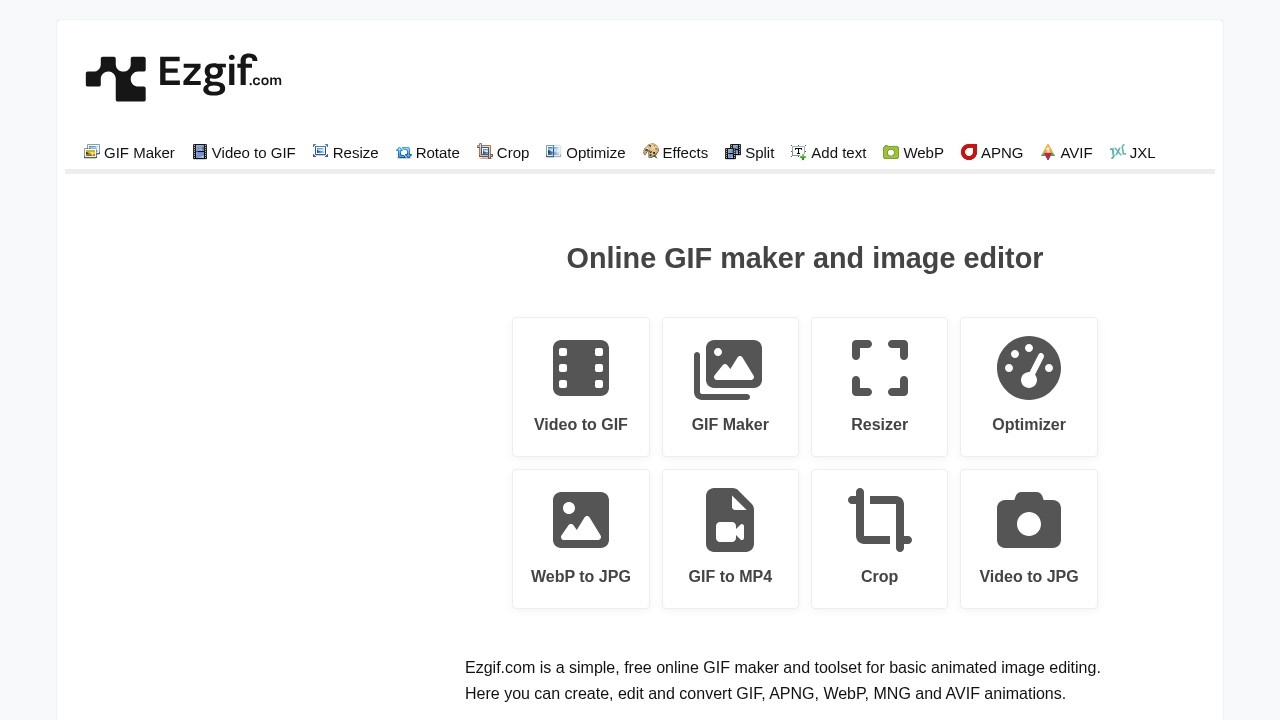Open the APNG menu item
The image size is (1280, 720).
991,153
